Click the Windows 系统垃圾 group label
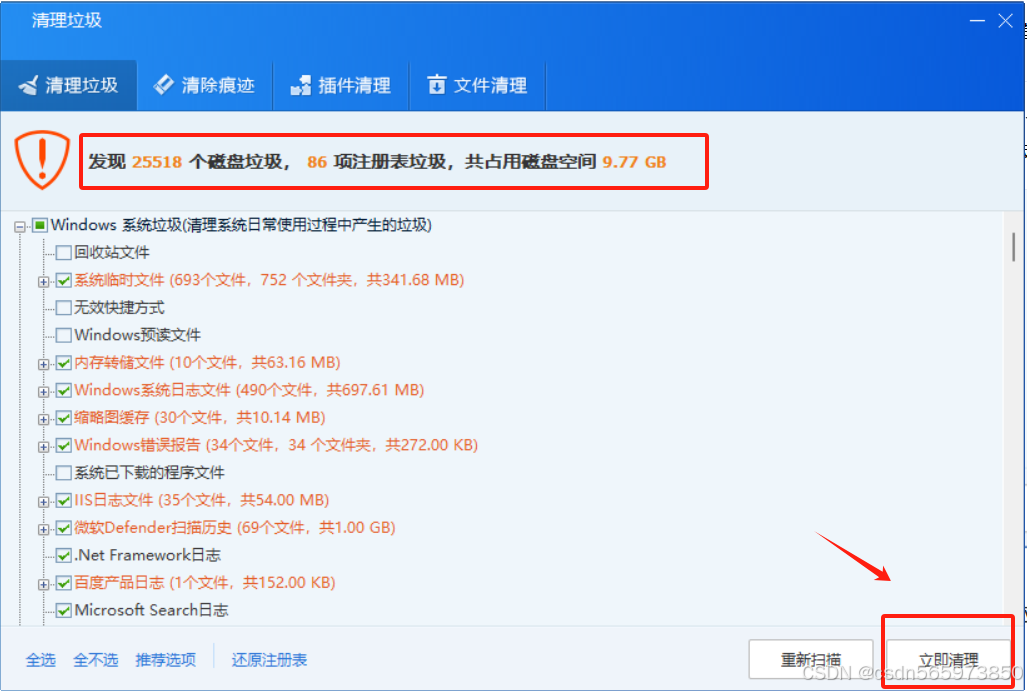The image size is (1027, 691). click(241, 225)
